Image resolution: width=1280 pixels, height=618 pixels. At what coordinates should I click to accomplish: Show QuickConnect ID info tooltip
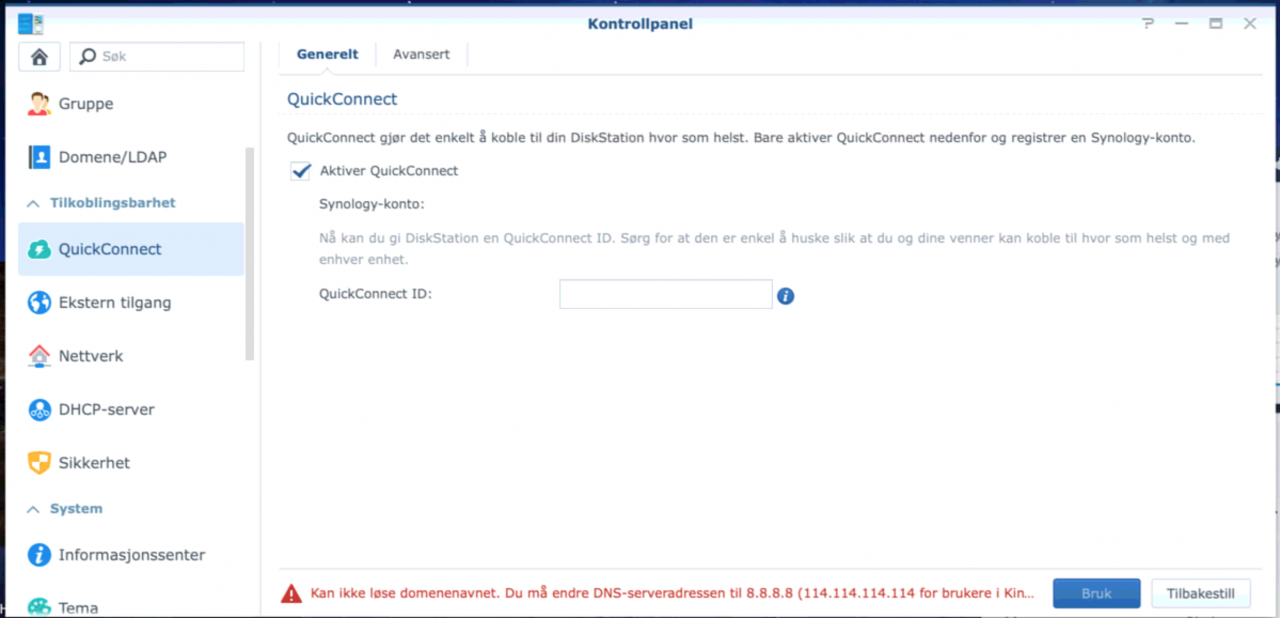pos(786,296)
